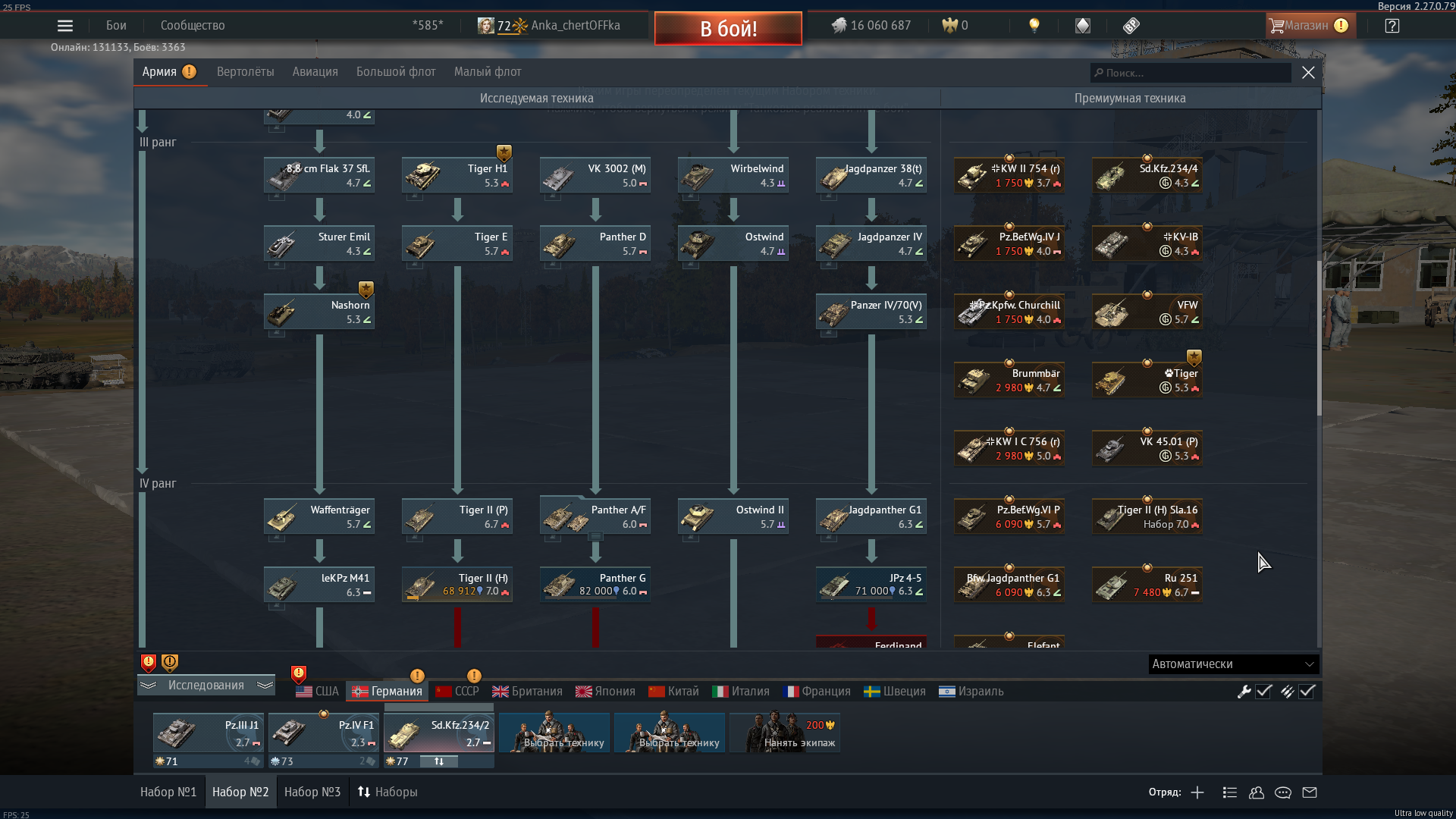
Task: Open the chat bubble icon
Action: 1283,792
